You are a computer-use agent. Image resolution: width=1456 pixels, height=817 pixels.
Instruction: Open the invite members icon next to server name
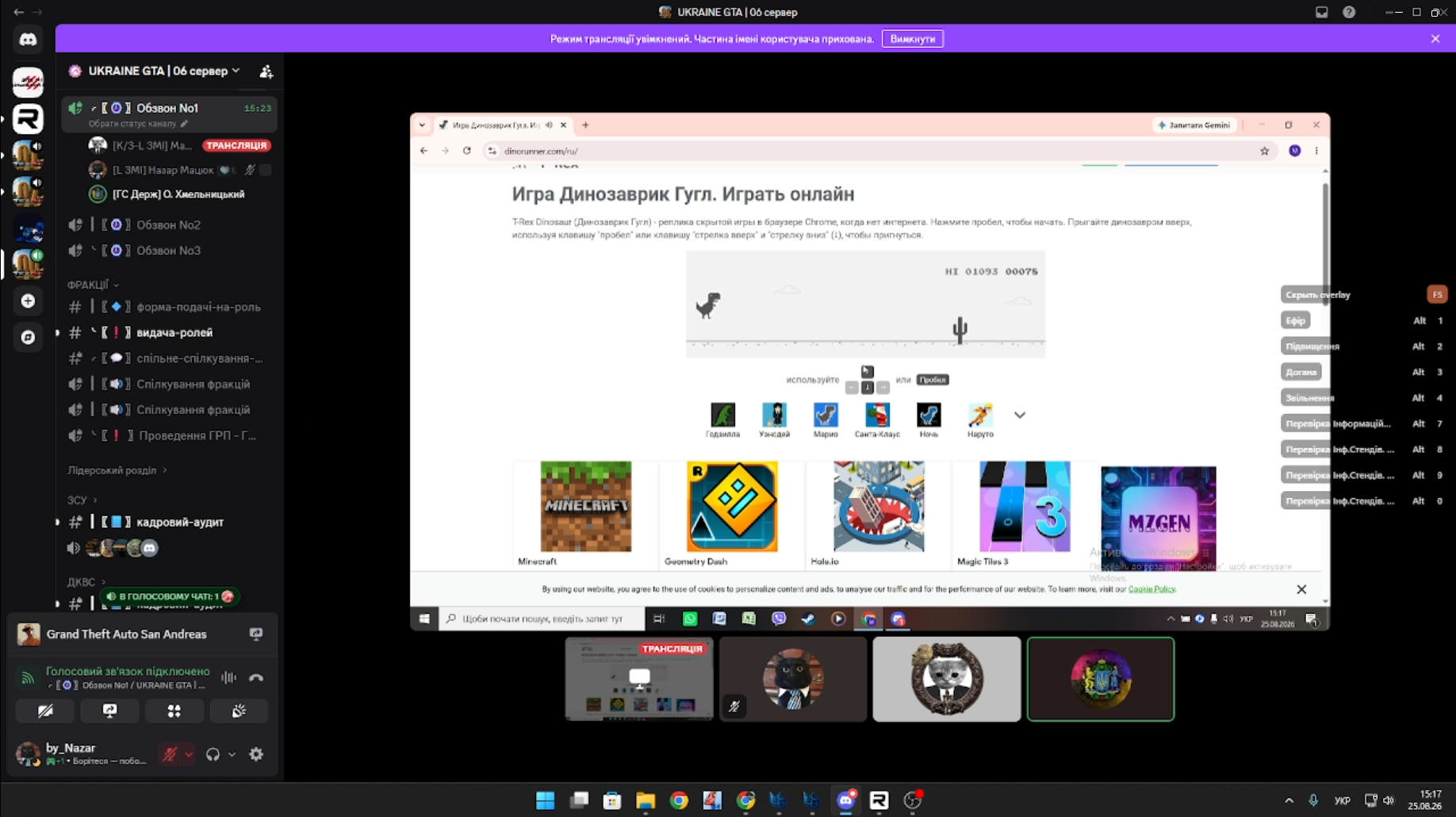tap(266, 71)
